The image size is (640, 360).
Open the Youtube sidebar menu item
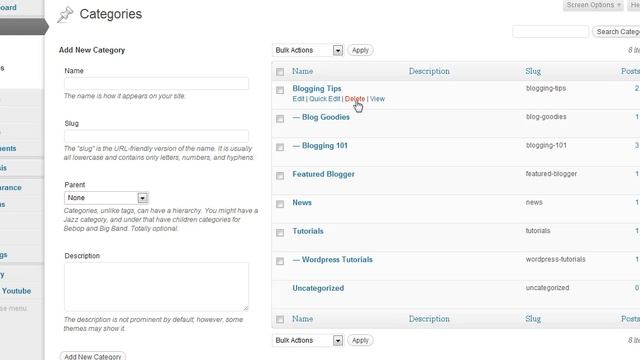16,291
